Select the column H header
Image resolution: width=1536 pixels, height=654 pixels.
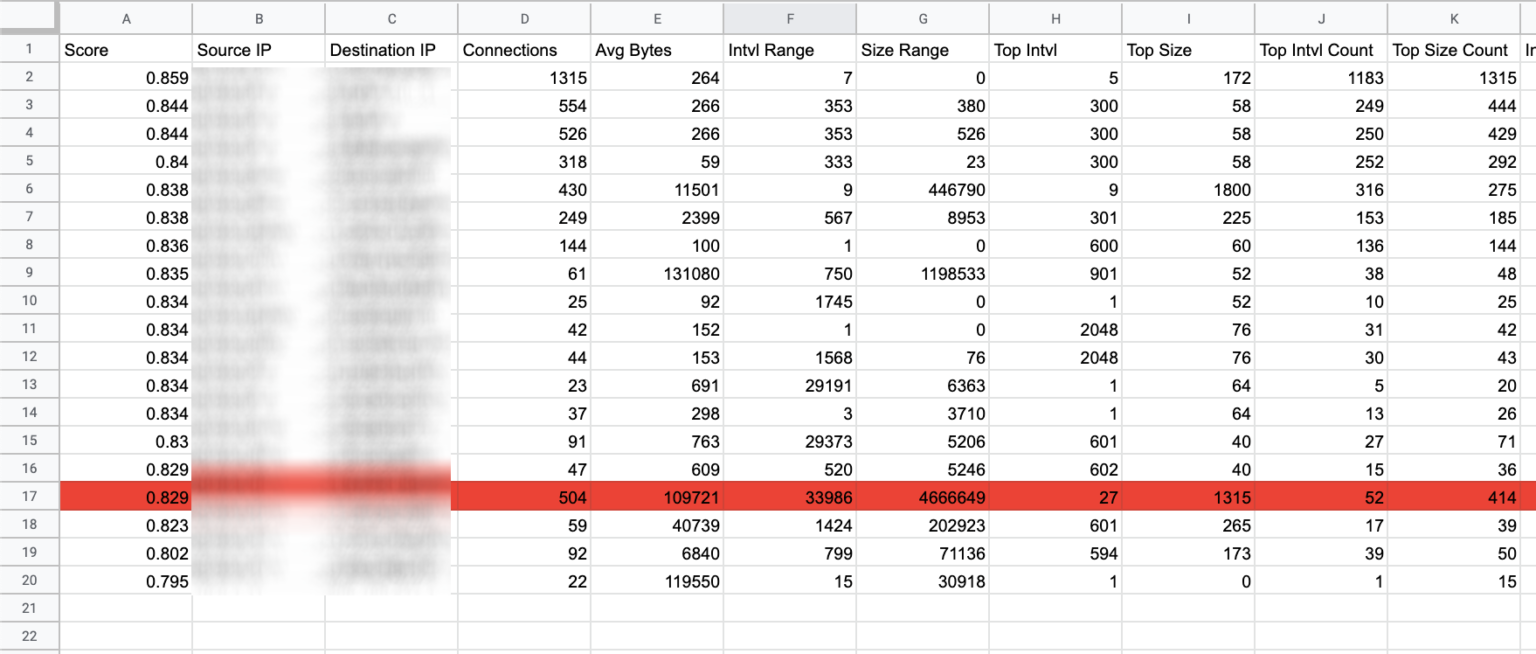click(x=1055, y=18)
